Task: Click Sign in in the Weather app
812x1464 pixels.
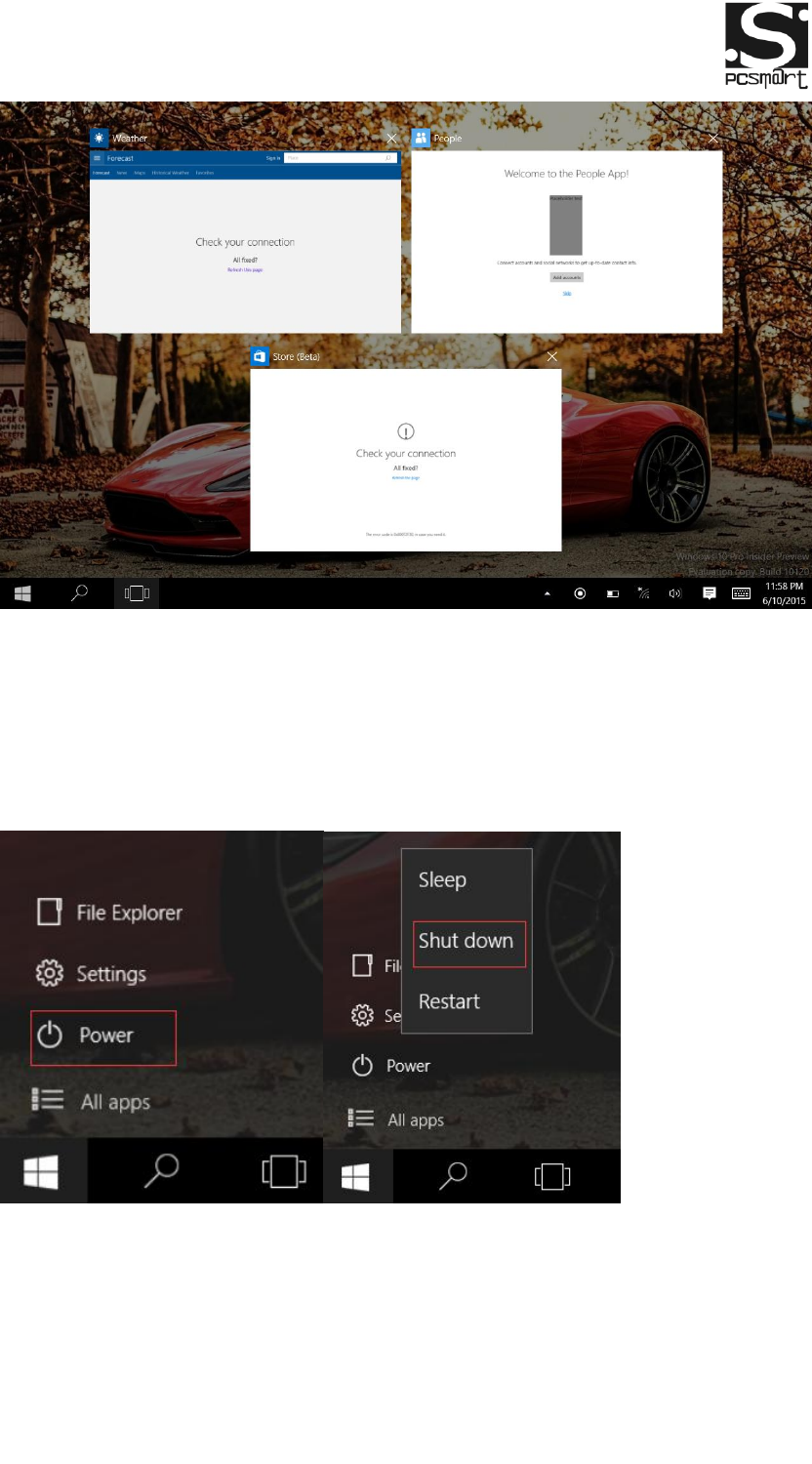Action: click(x=273, y=158)
